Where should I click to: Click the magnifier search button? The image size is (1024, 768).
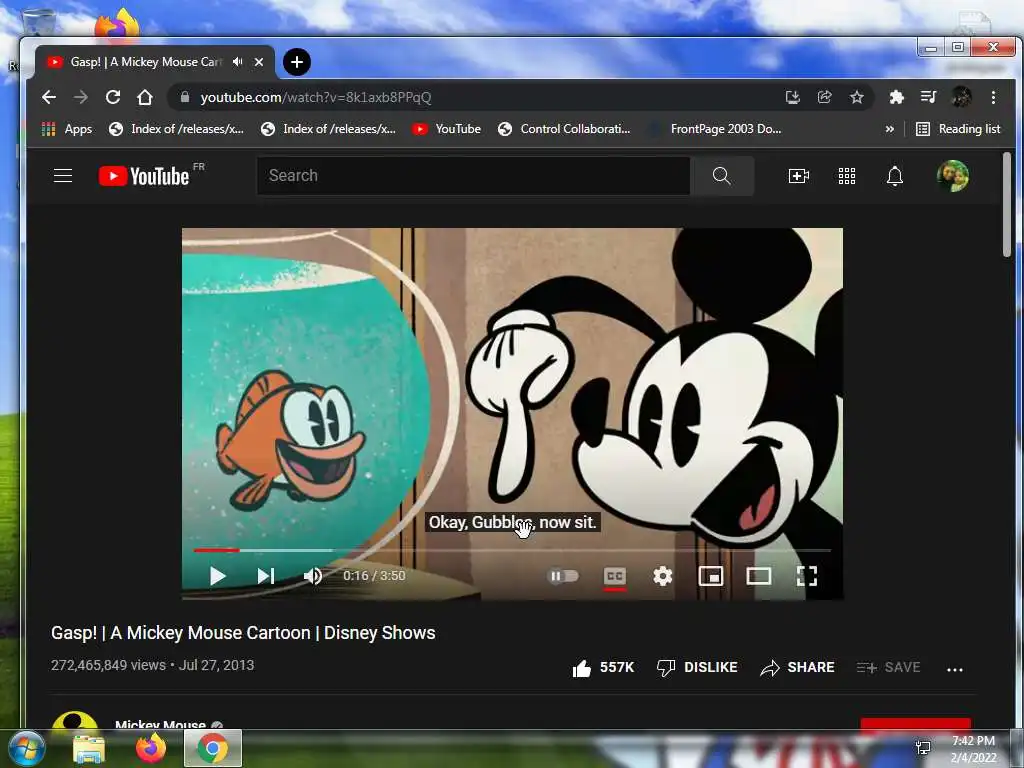[722, 176]
